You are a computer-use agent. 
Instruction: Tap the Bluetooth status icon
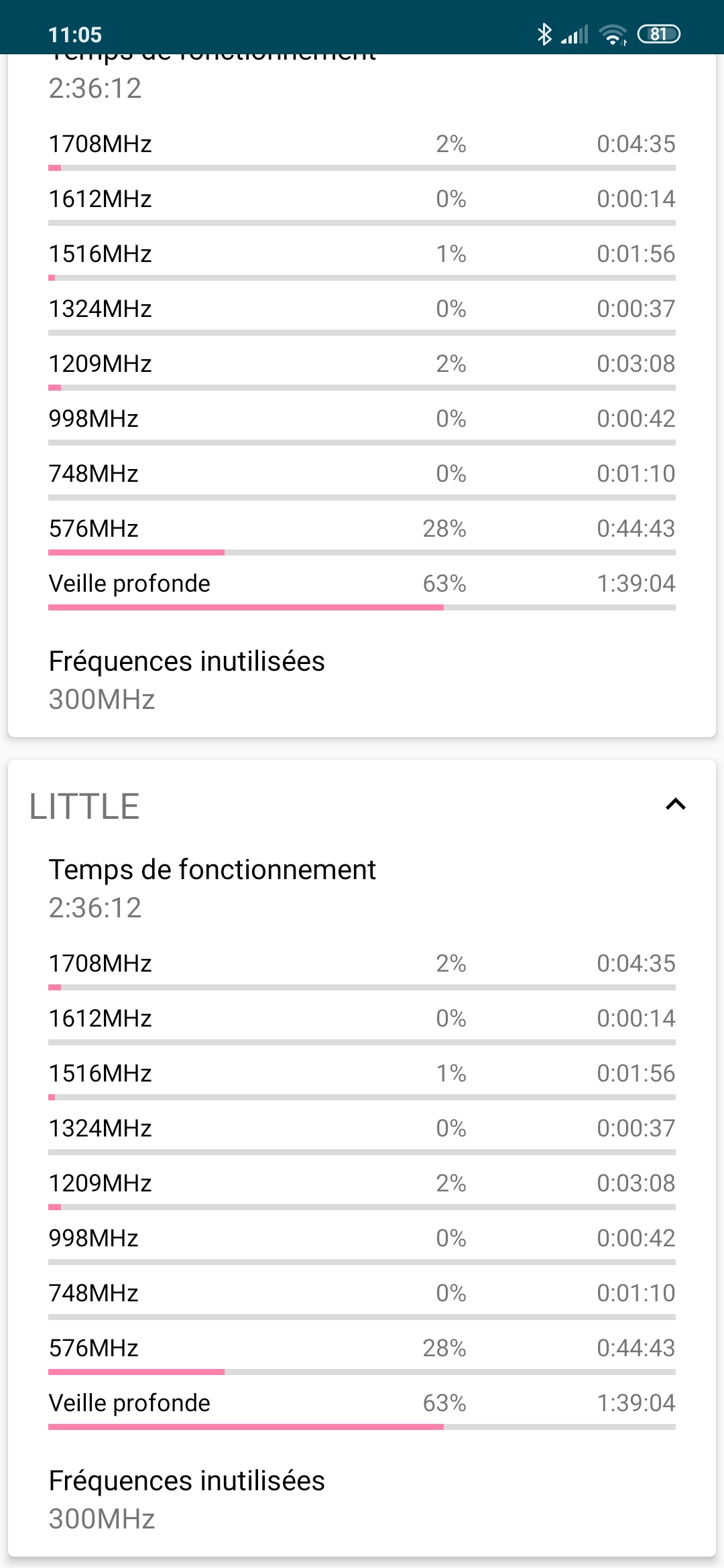pyautogui.click(x=544, y=34)
